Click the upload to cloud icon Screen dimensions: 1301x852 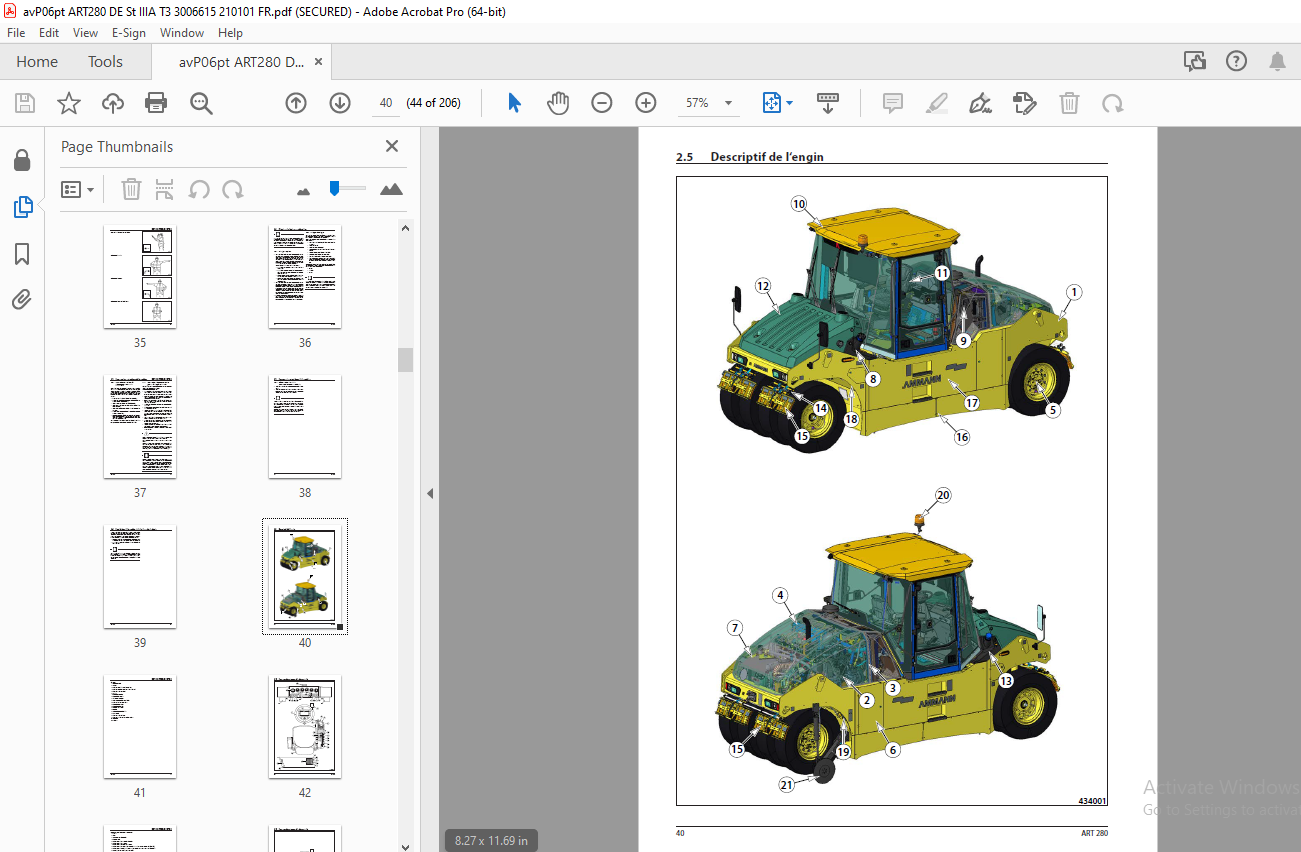pos(112,103)
